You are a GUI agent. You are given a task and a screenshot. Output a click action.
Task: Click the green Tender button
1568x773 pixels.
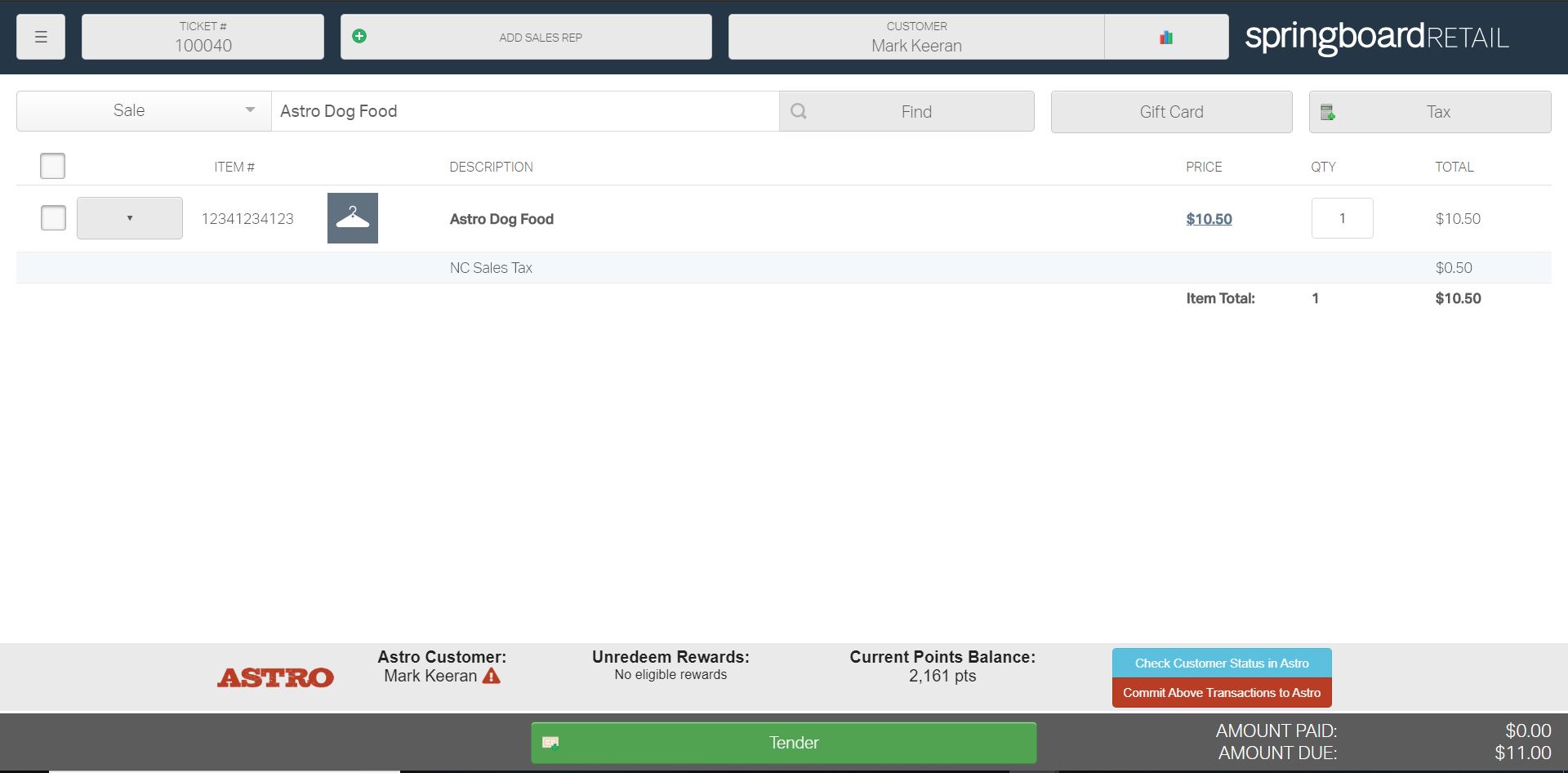coord(783,743)
